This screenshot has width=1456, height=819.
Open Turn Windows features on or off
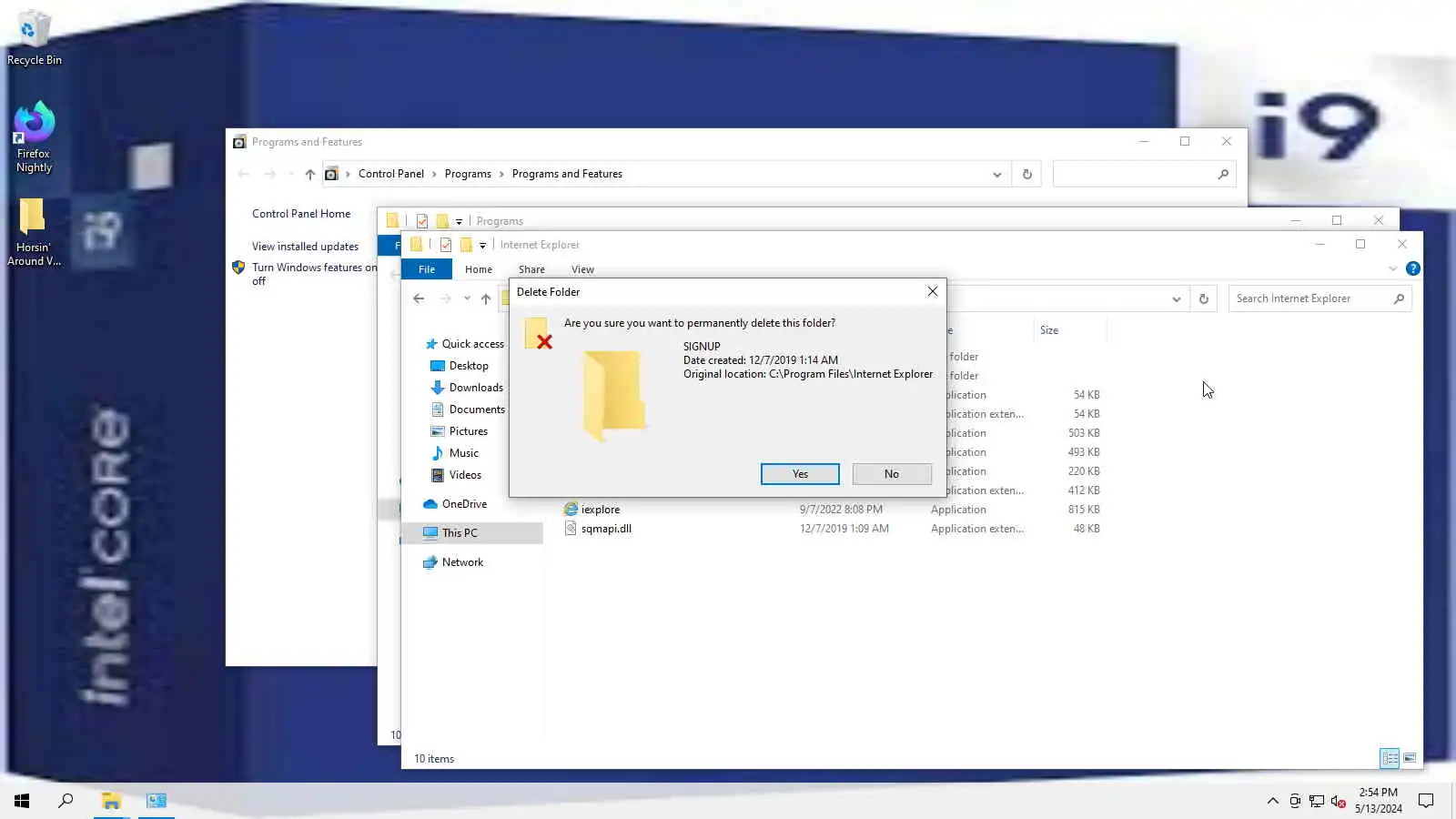coord(314,274)
